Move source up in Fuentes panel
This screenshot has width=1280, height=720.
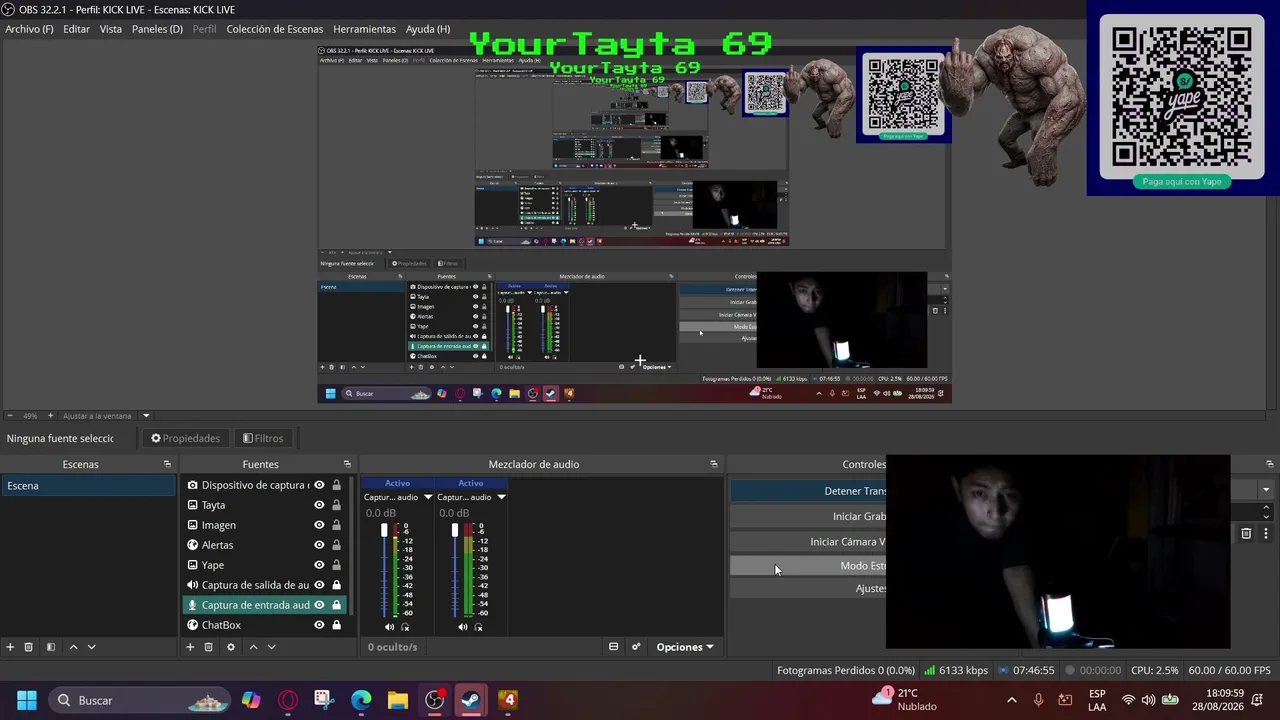point(253,647)
